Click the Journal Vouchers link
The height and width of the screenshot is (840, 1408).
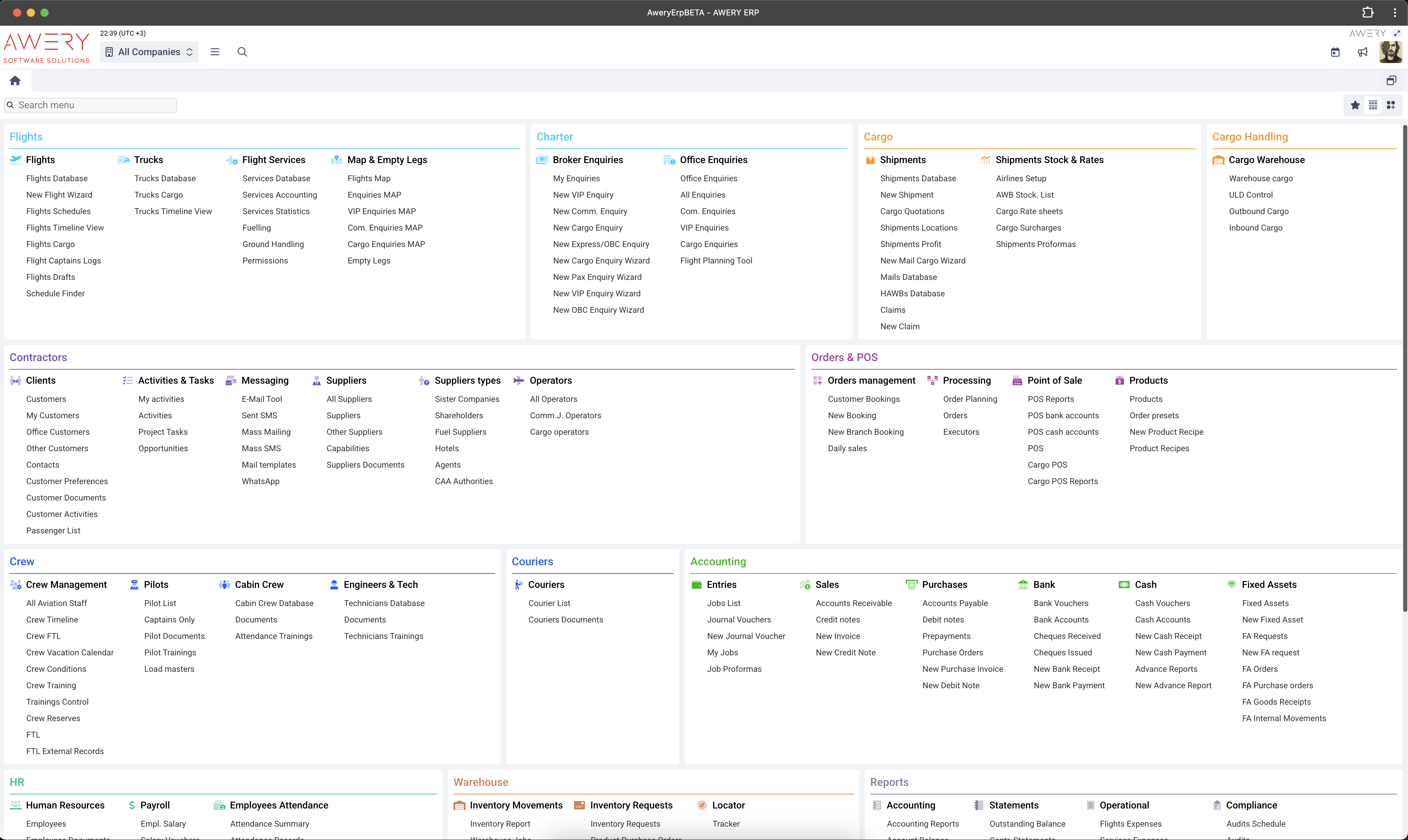pyautogui.click(x=739, y=619)
